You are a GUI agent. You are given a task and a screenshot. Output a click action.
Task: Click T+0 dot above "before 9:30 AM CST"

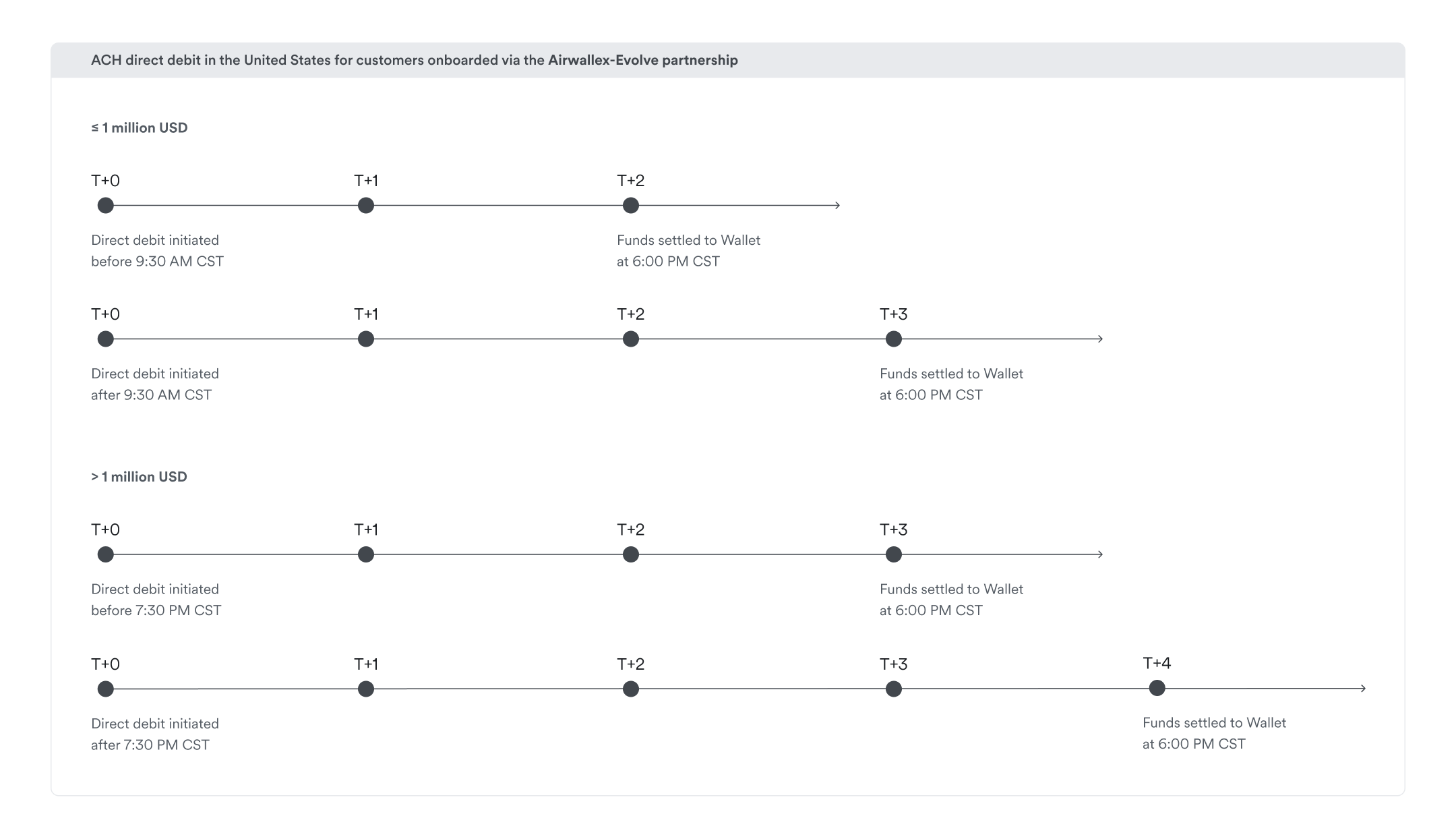point(106,206)
